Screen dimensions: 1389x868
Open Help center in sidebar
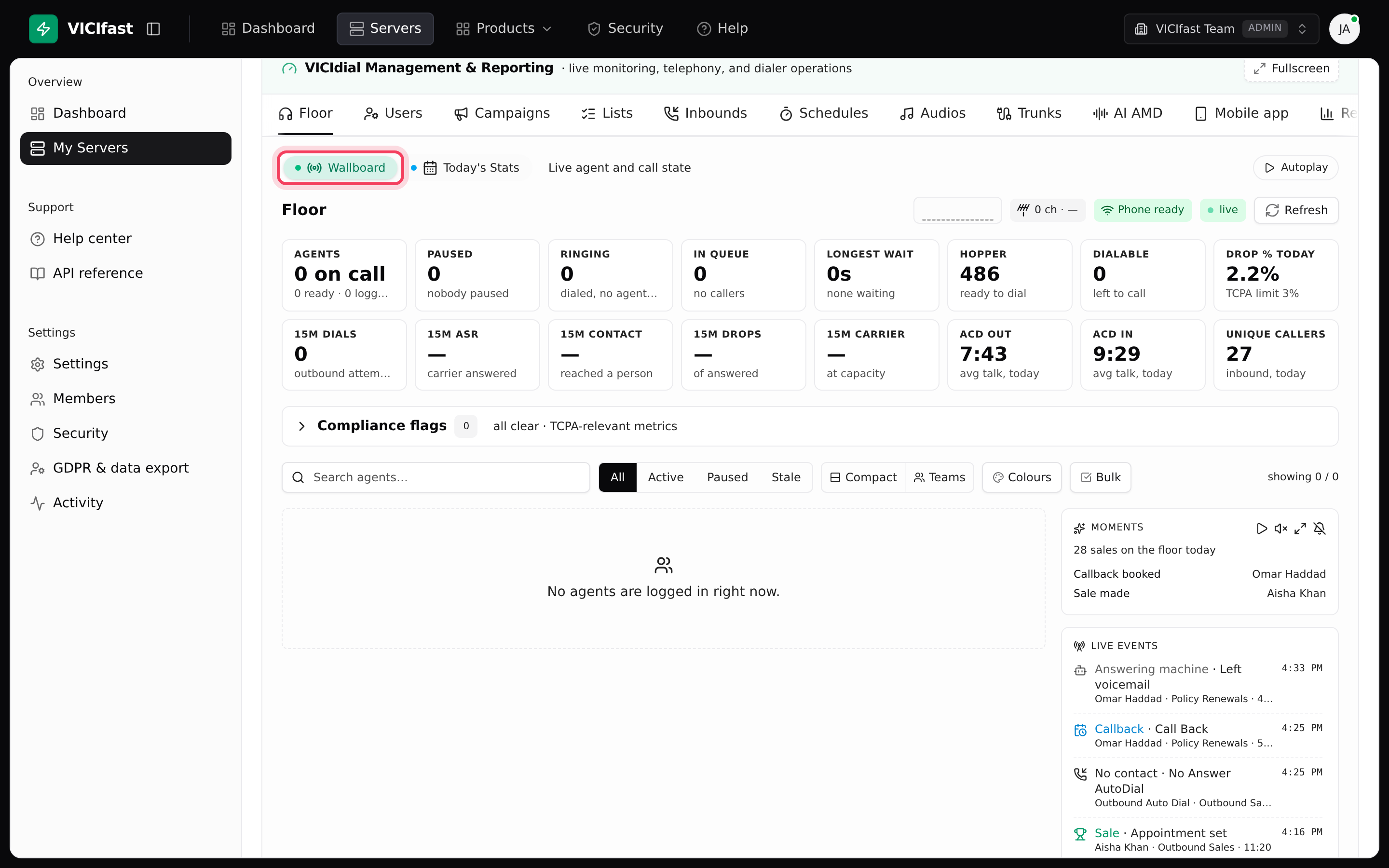coord(126,239)
